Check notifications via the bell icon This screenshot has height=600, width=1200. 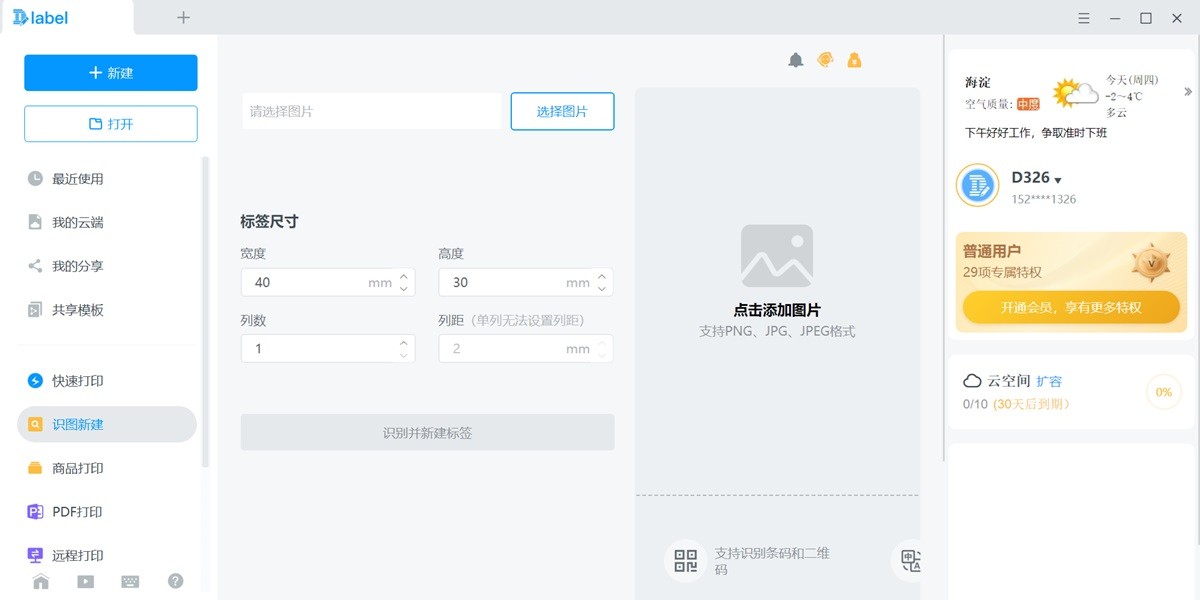click(x=795, y=60)
